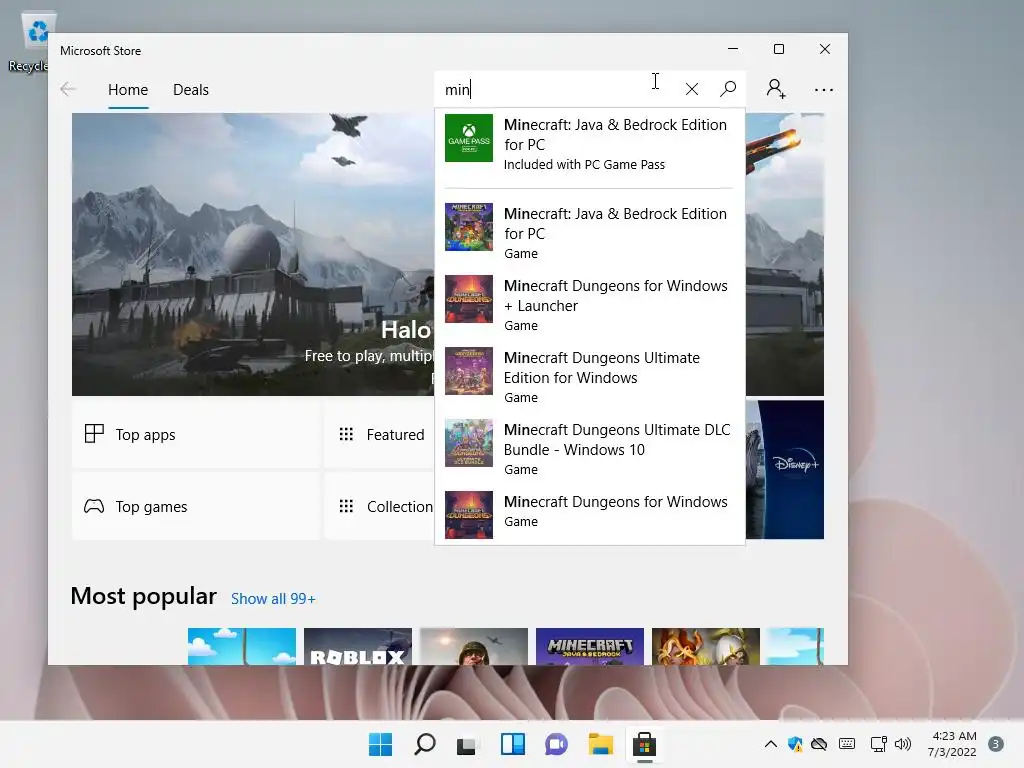Open the Roblox thumbnail in Most popular
Image resolution: width=1024 pixels, height=768 pixels.
358,647
